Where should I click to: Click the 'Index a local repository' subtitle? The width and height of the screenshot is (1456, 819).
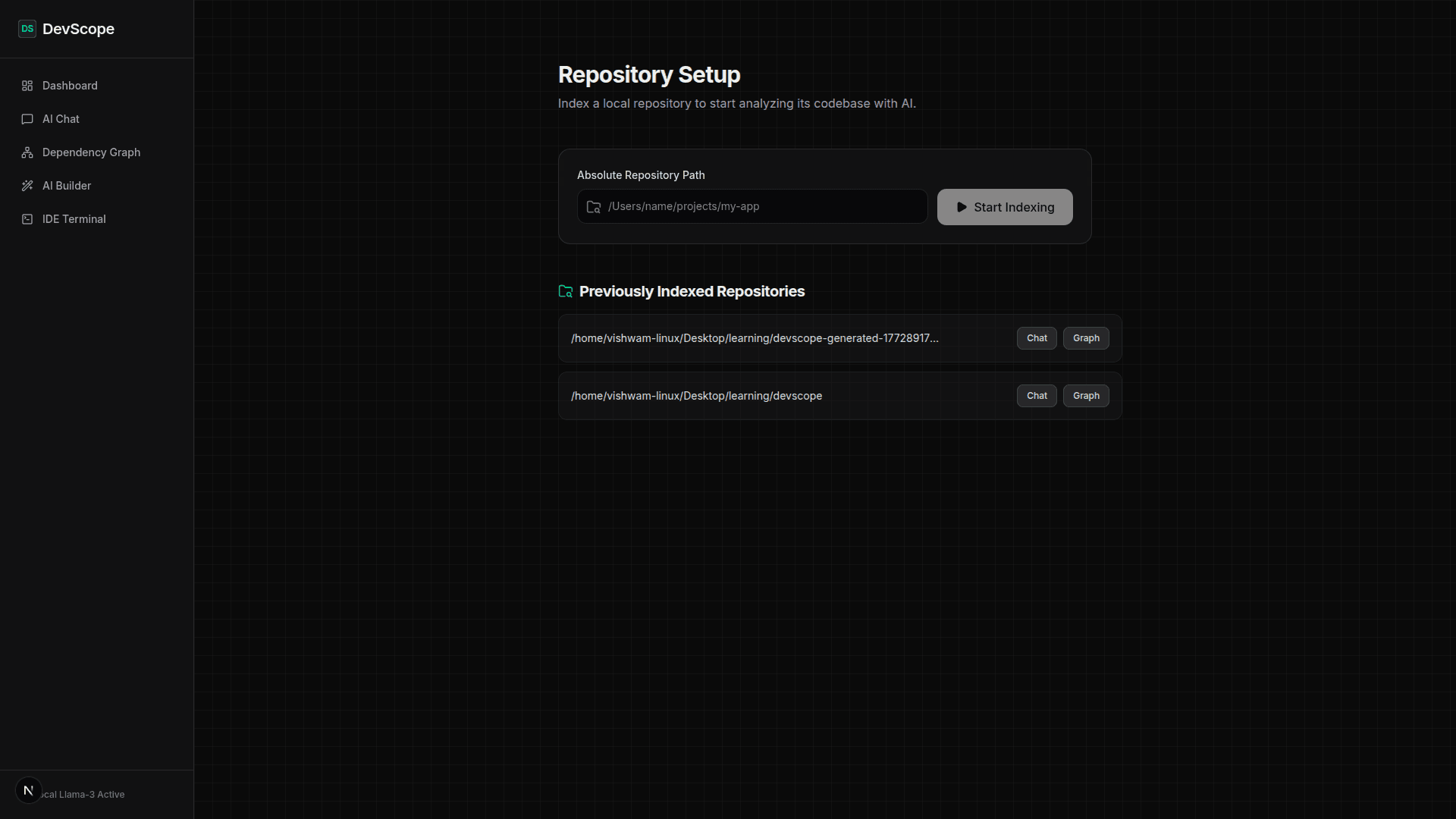click(737, 103)
